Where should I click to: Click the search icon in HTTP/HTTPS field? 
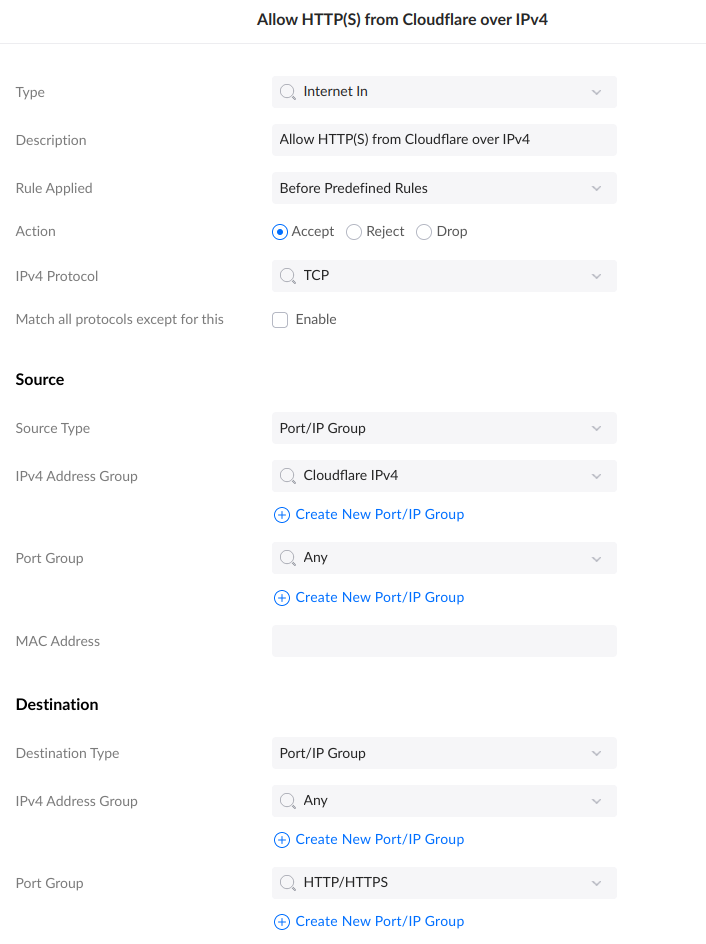pyautogui.click(x=287, y=883)
